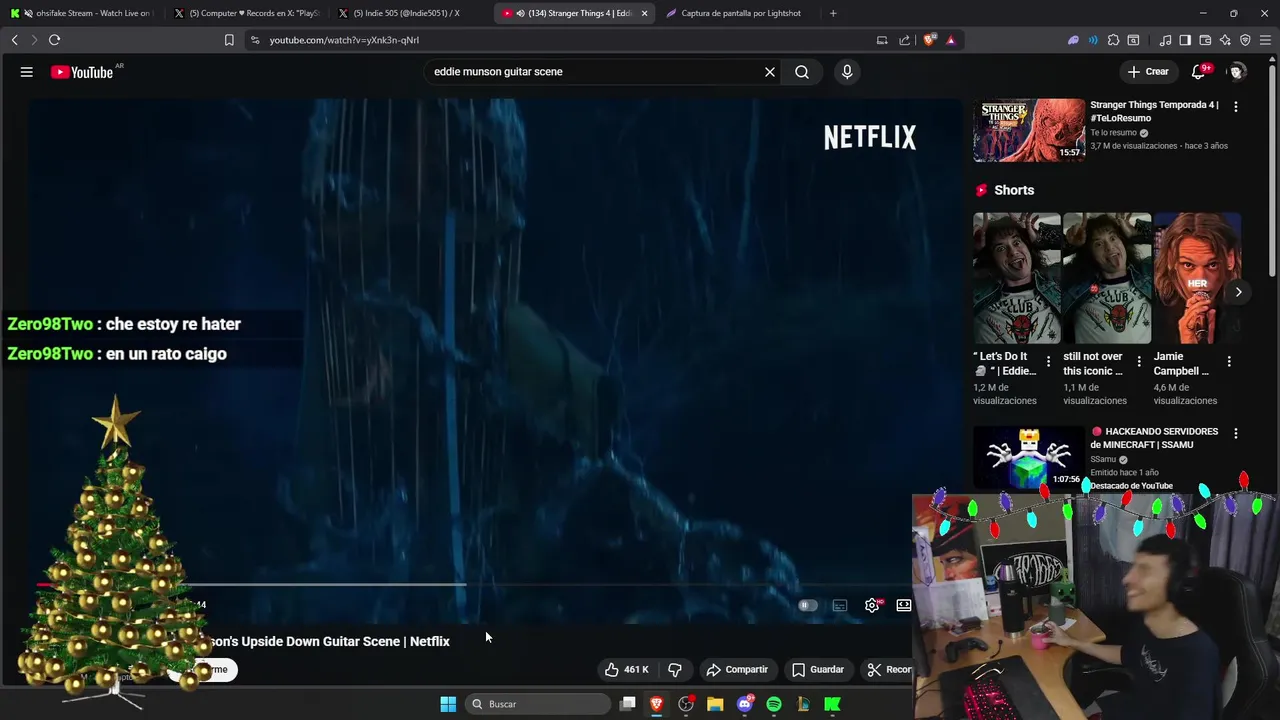1280x720 pixels.
Task: Switch the player to theater mode
Action: click(x=903, y=605)
